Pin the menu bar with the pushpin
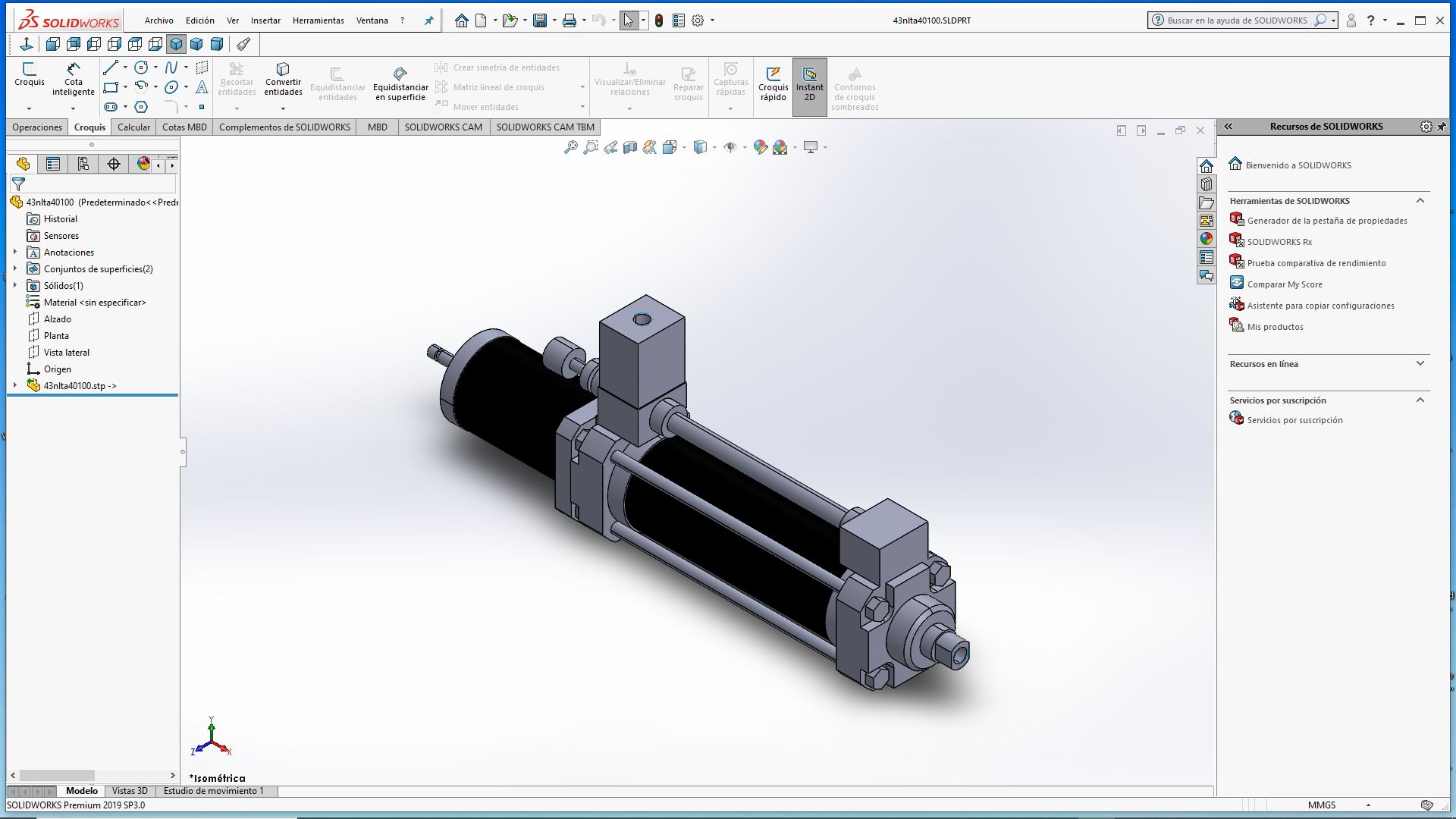 pyautogui.click(x=428, y=20)
